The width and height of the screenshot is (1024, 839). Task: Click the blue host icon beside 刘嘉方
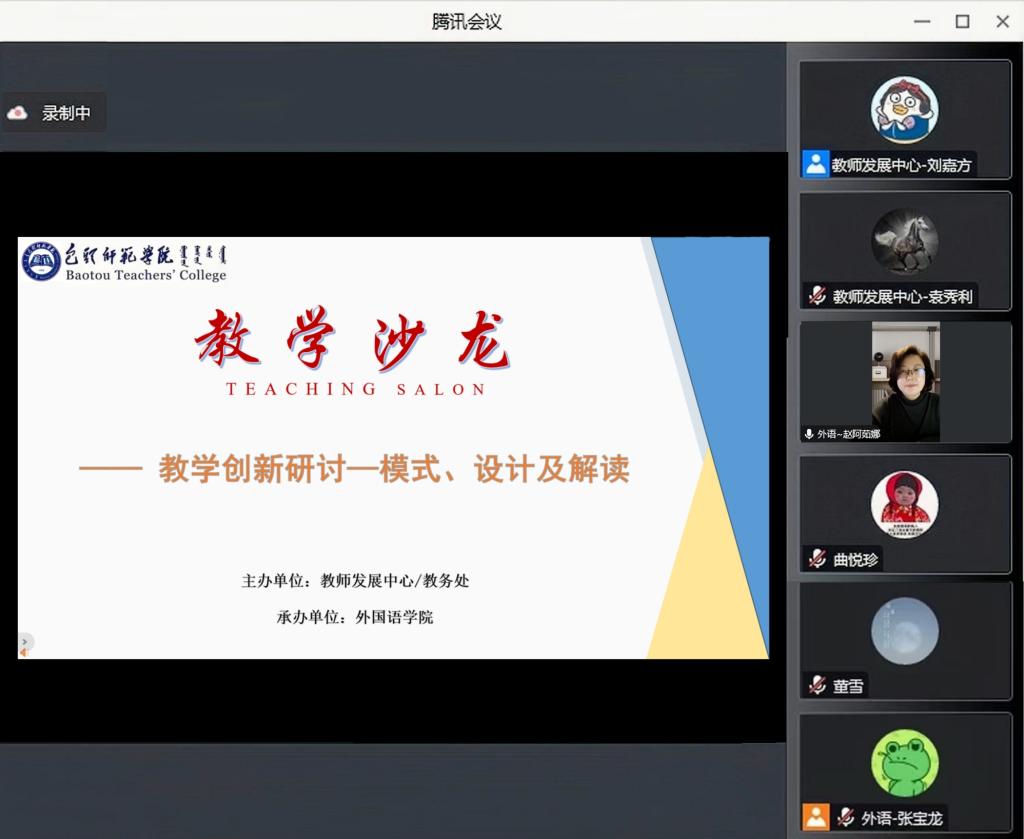[816, 166]
